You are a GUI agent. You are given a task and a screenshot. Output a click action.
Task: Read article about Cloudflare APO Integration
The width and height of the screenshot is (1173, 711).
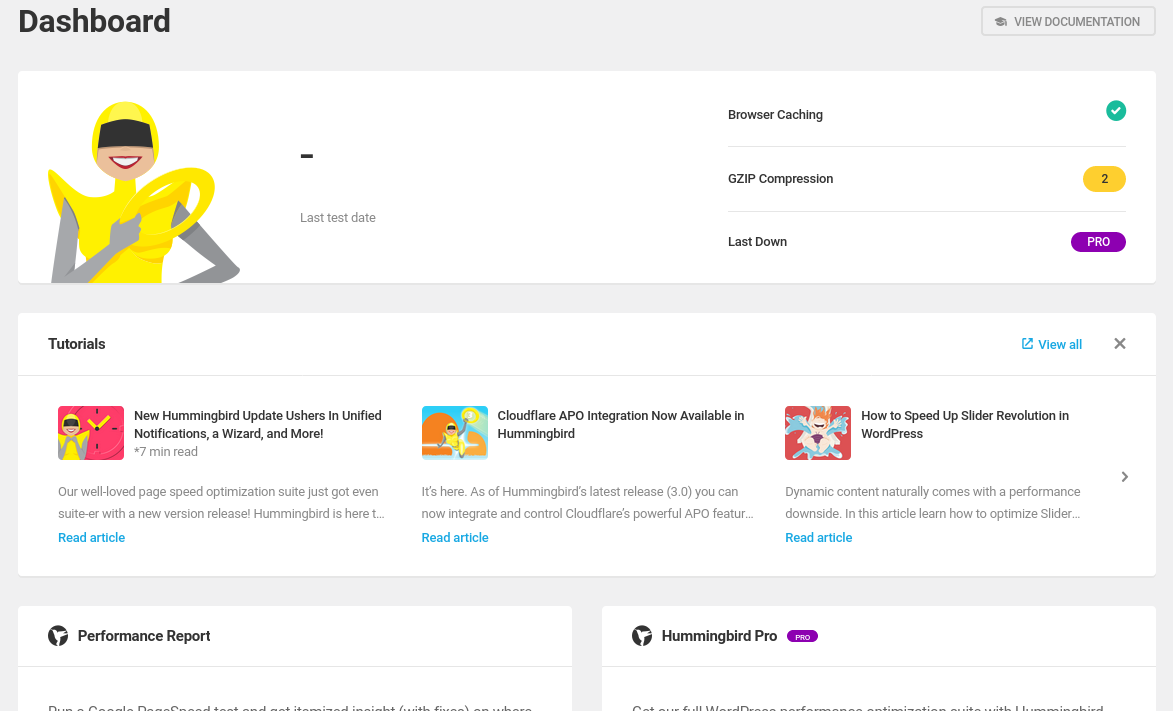455,537
